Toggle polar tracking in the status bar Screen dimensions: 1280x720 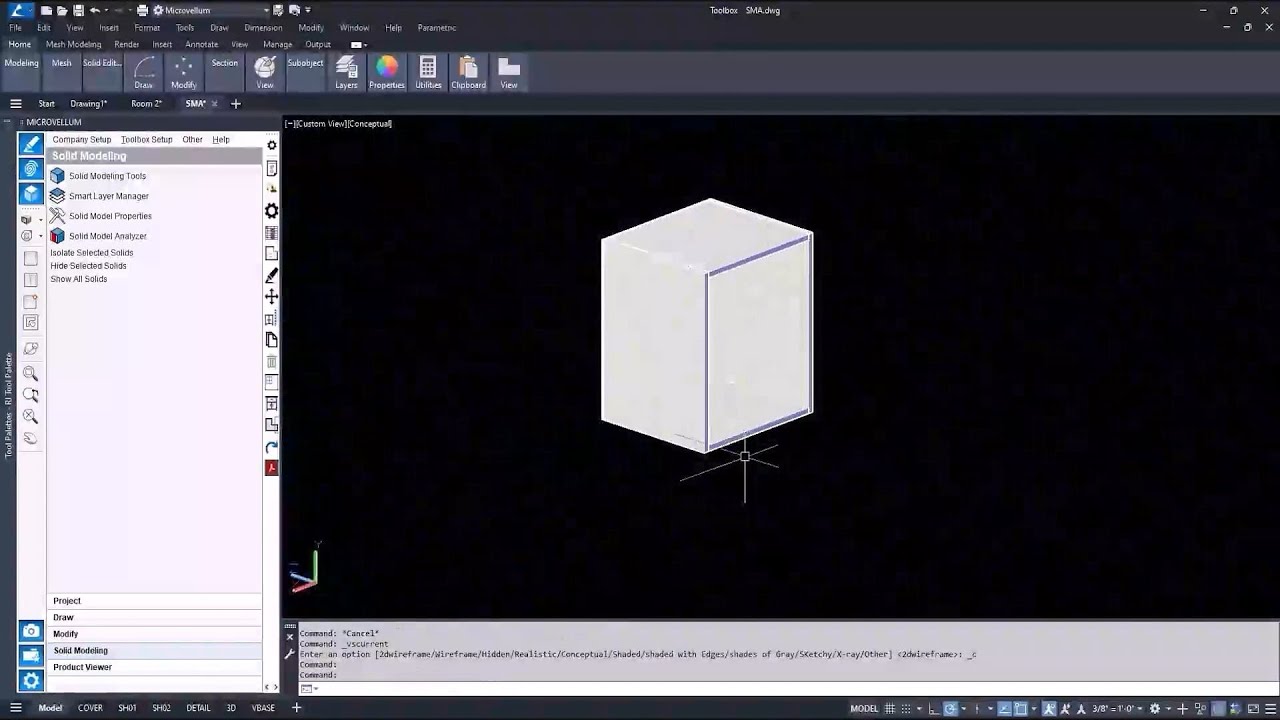coord(951,709)
